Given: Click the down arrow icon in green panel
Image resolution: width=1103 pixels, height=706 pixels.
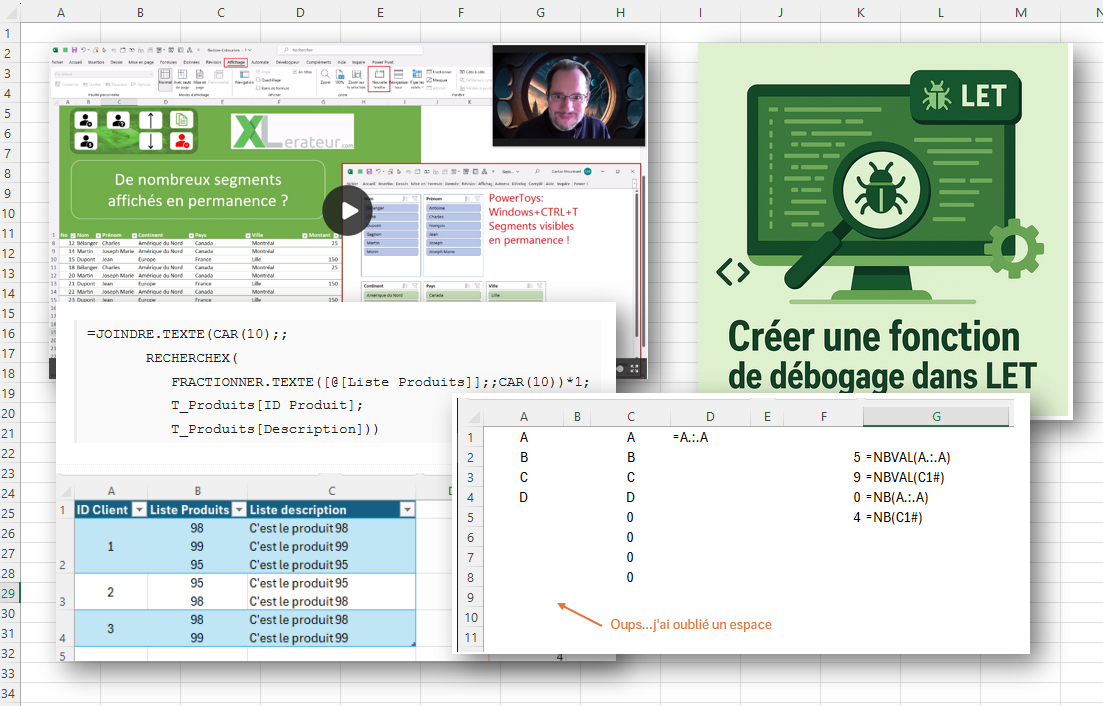Looking at the screenshot, I should pyautogui.click(x=150, y=141).
